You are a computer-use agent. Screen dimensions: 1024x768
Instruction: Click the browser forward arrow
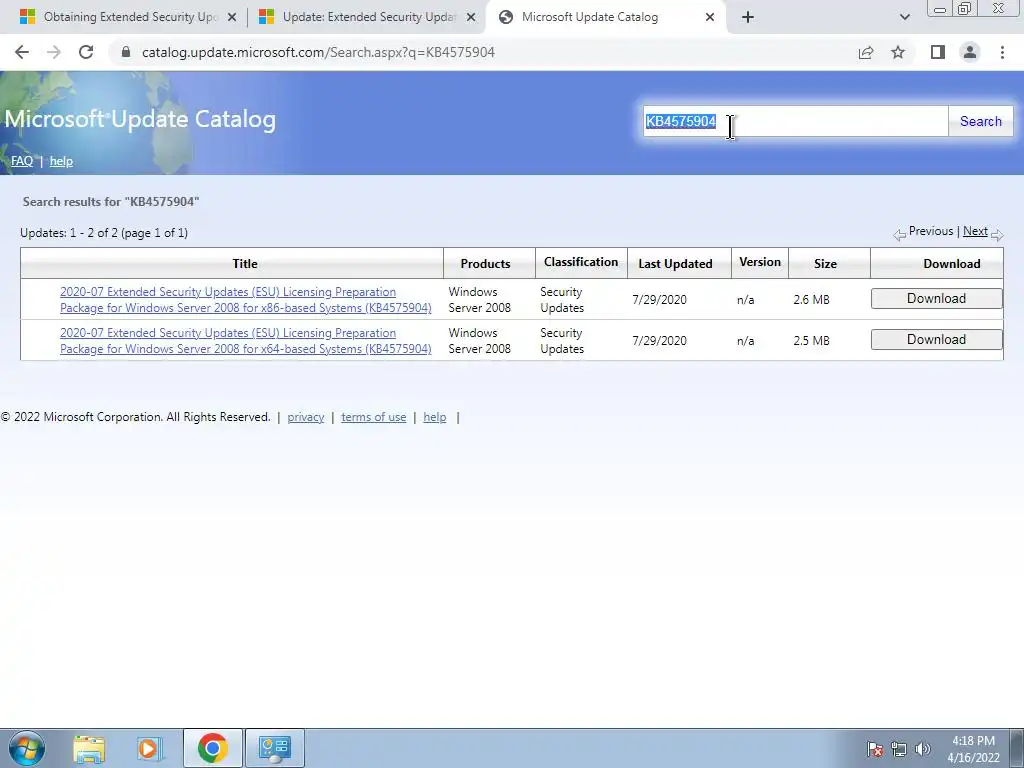coord(54,52)
